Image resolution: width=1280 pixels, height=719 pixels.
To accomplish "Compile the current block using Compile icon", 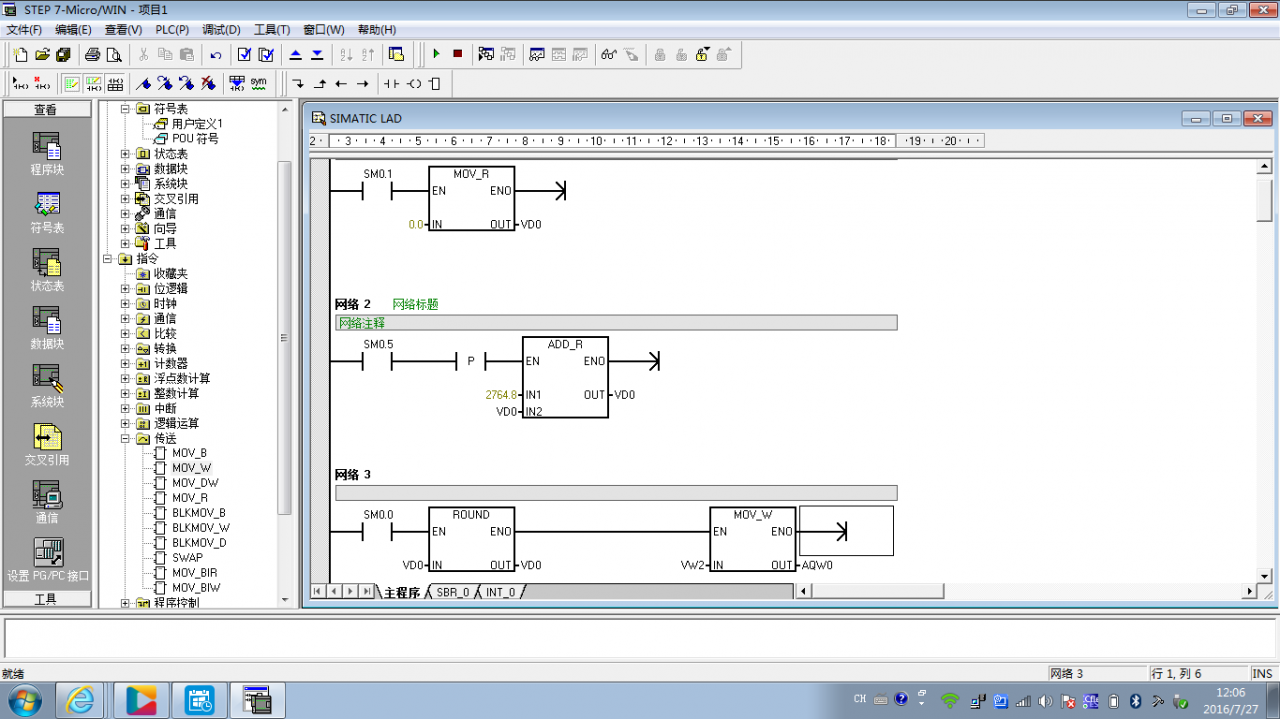I will point(244,54).
